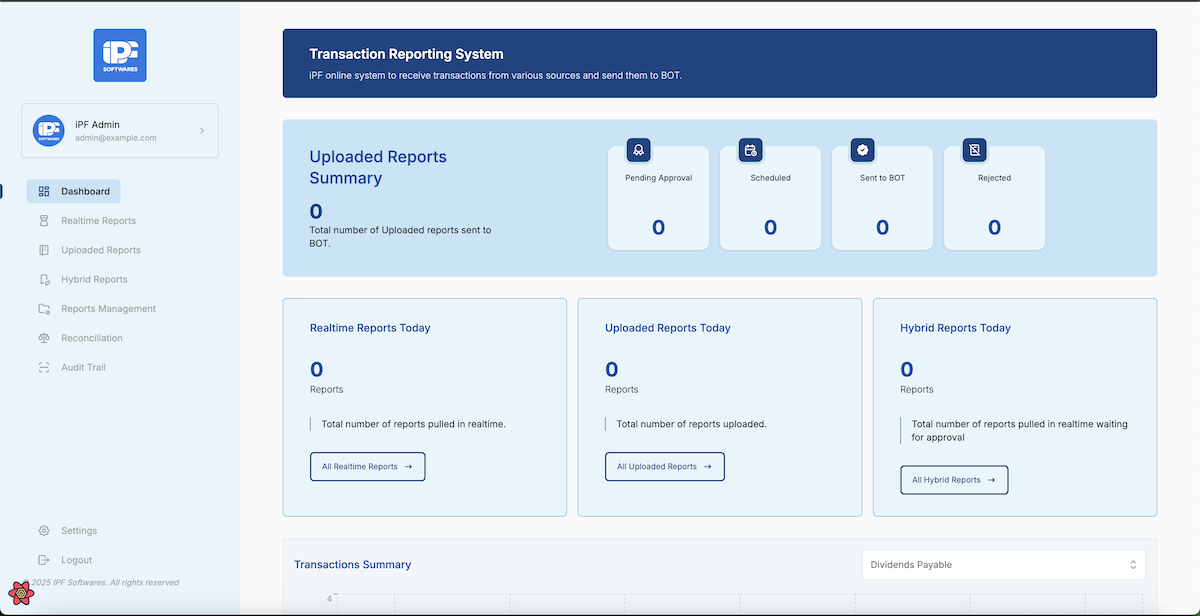Click the Dashboard grid icon
This screenshot has height=616, width=1200.
pyautogui.click(x=44, y=191)
